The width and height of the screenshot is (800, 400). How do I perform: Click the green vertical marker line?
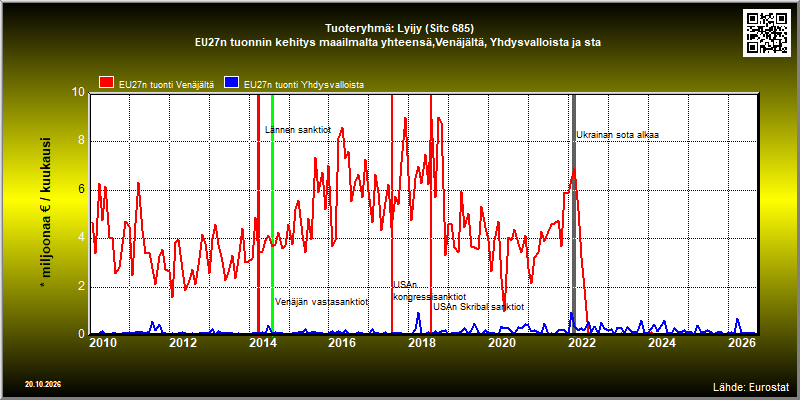click(x=272, y=214)
